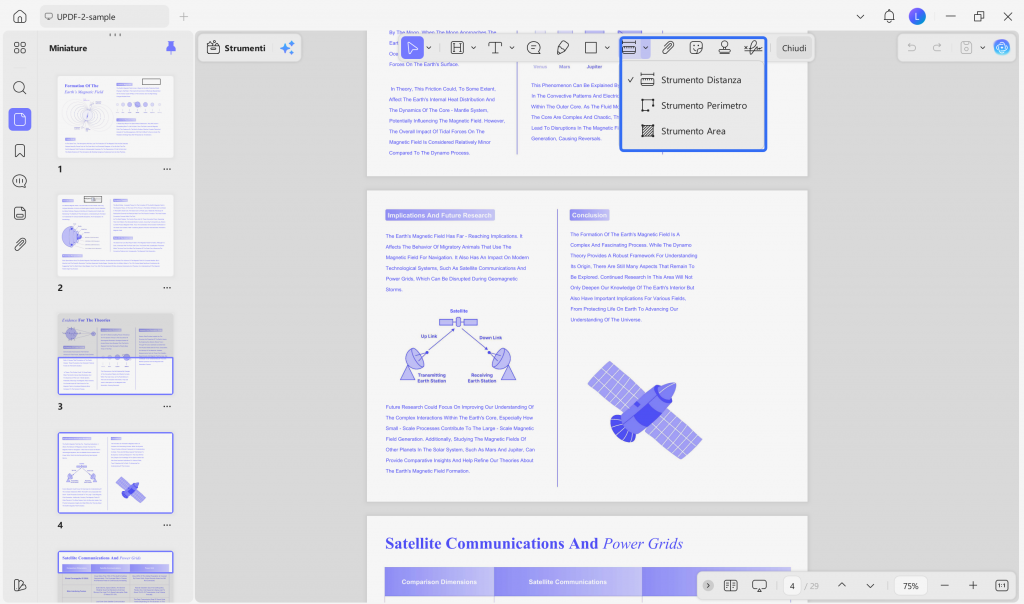Image resolution: width=1024 pixels, height=604 pixels.
Task: Change the page display layout
Action: pyautogui.click(x=731, y=586)
